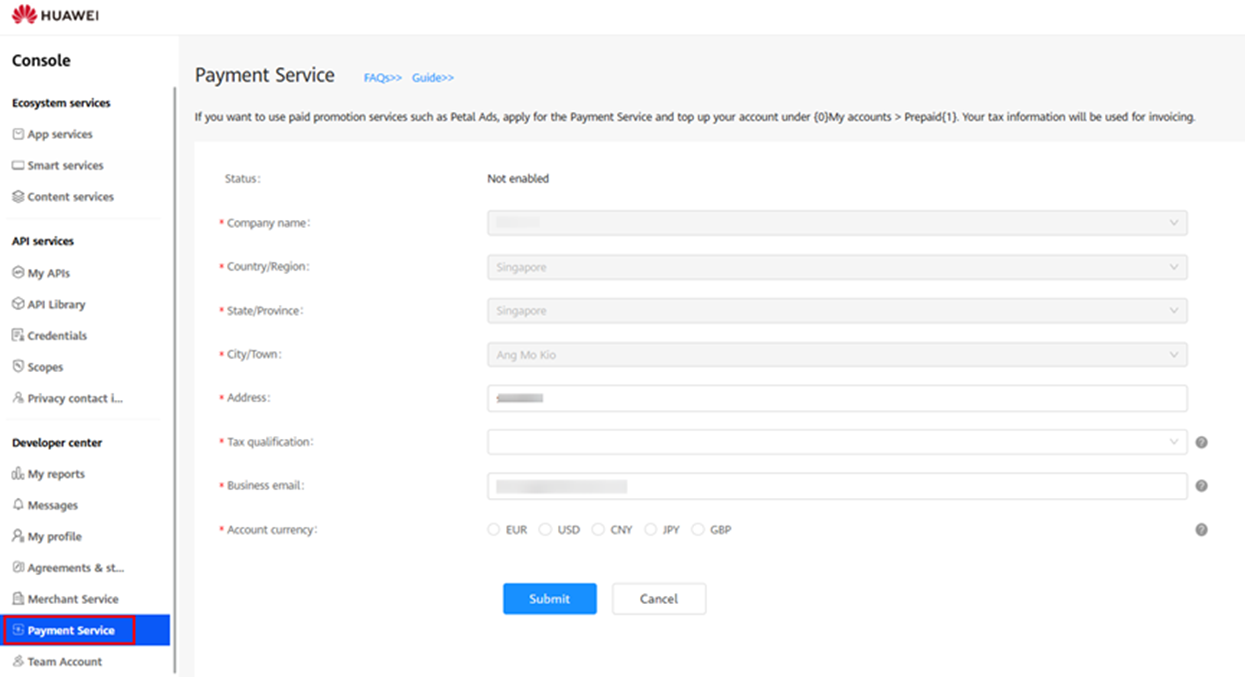This screenshot has width=1245, height=677.
Task: Click the blue Submit button
Action: [550, 599]
